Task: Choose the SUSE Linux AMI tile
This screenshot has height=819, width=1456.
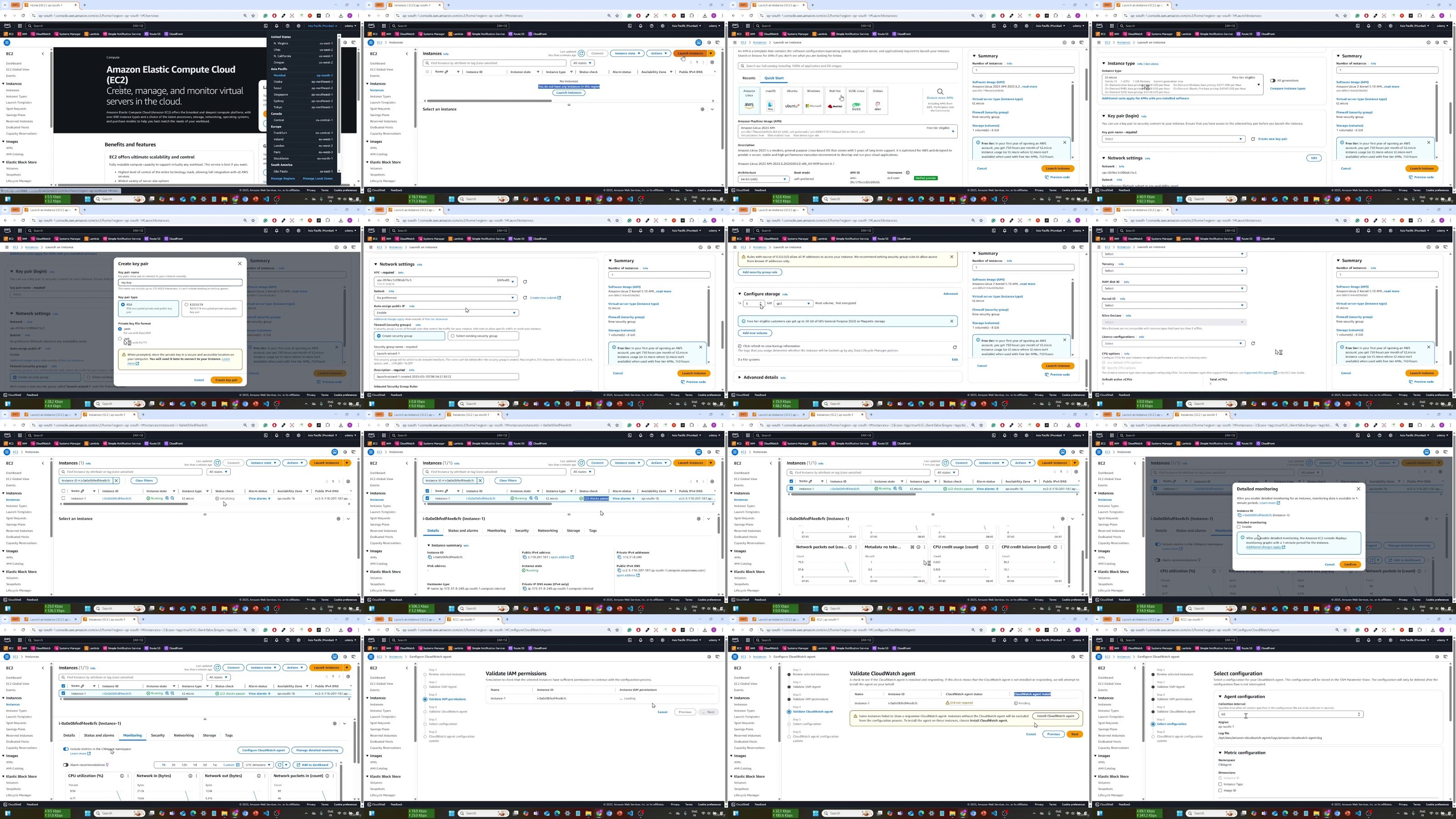Action: pos(856,101)
